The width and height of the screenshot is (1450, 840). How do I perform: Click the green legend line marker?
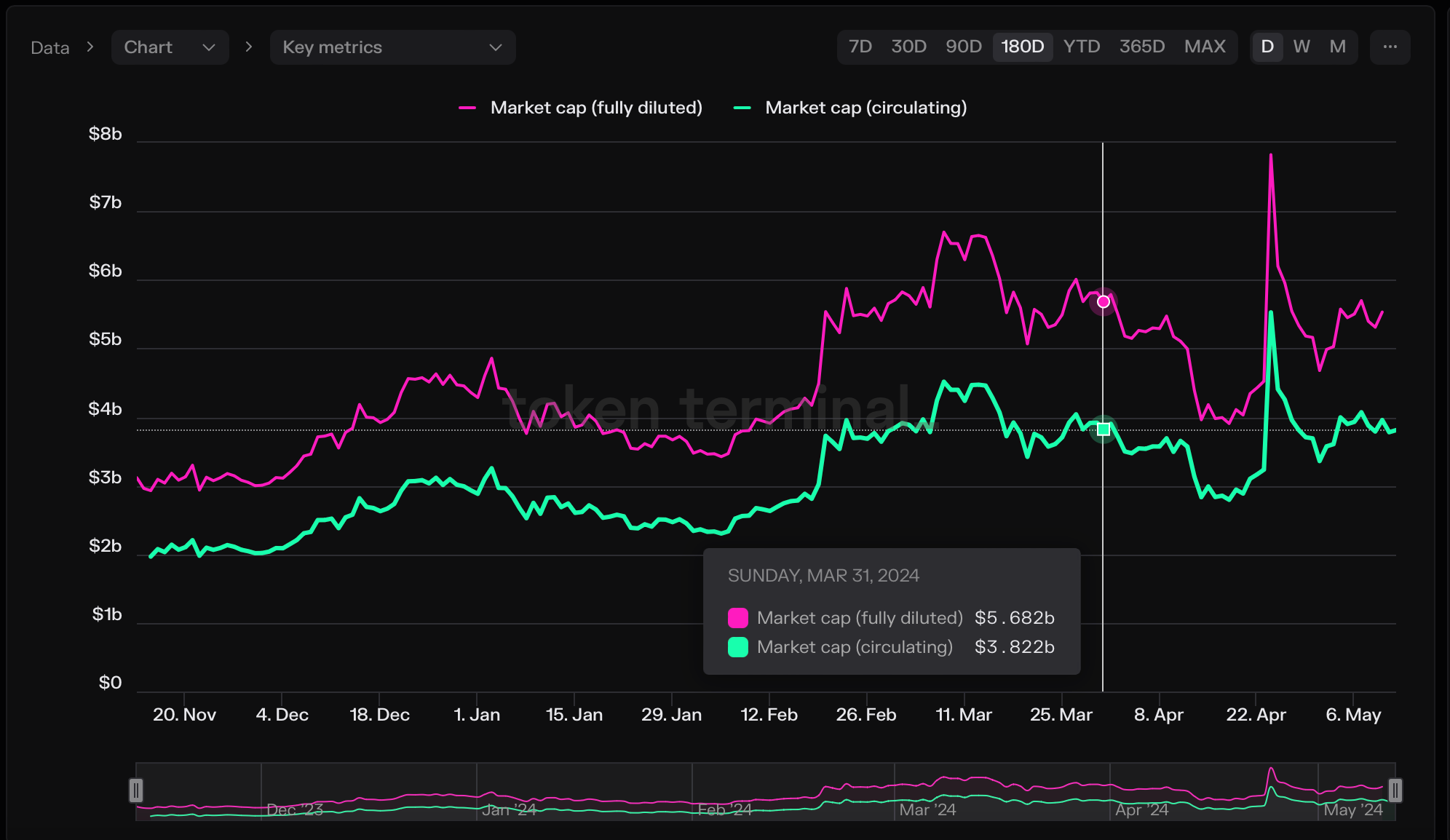742,108
